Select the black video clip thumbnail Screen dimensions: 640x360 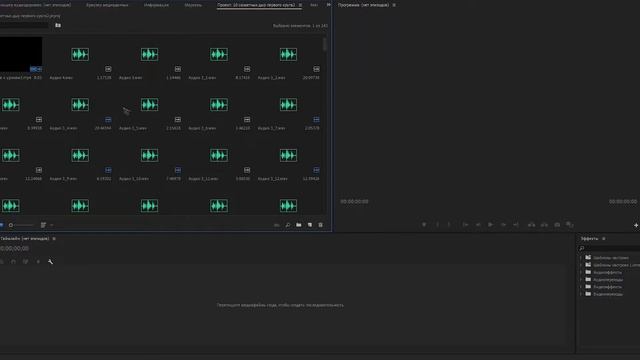point(20,54)
